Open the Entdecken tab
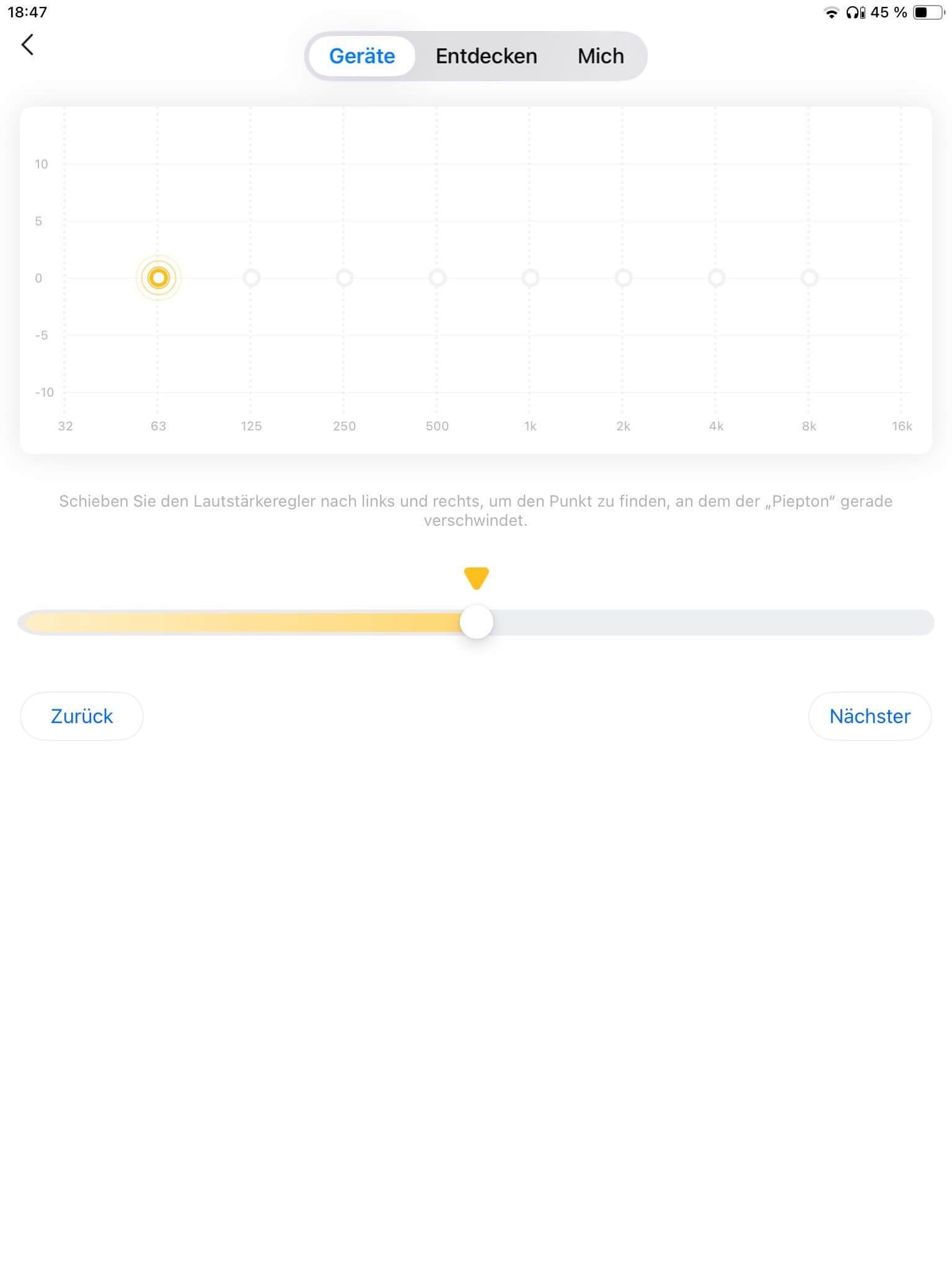 coord(487,56)
